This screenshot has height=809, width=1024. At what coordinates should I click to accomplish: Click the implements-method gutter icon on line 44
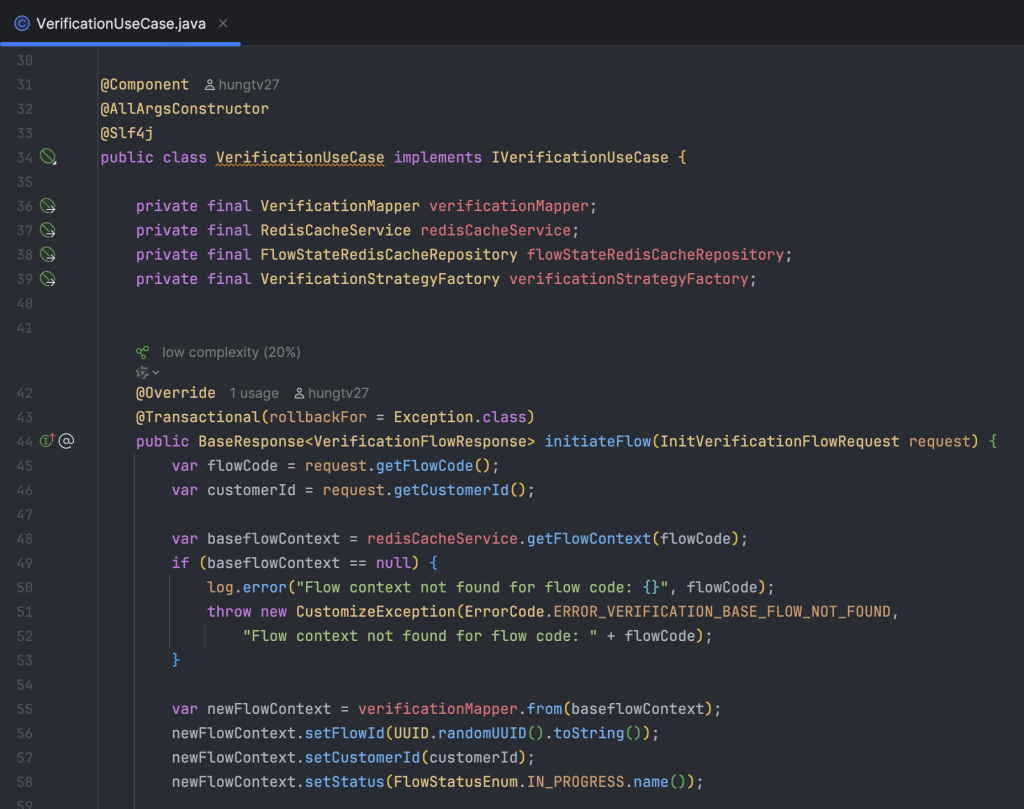click(47, 441)
